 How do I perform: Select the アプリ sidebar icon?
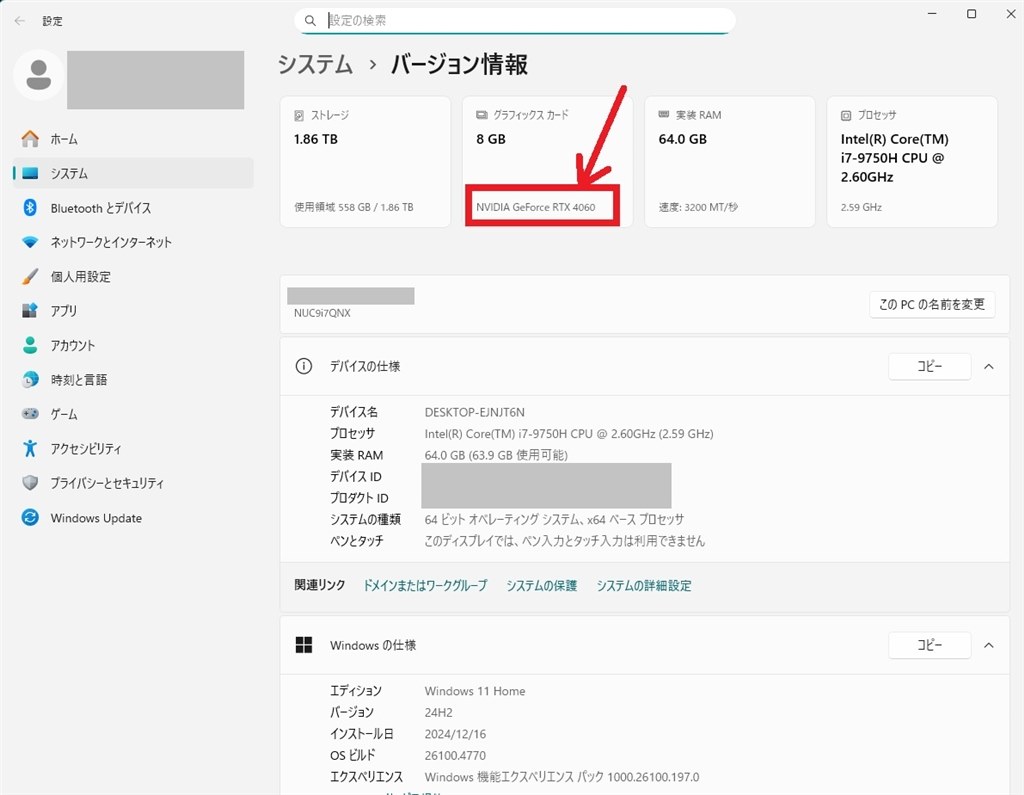point(32,310)
